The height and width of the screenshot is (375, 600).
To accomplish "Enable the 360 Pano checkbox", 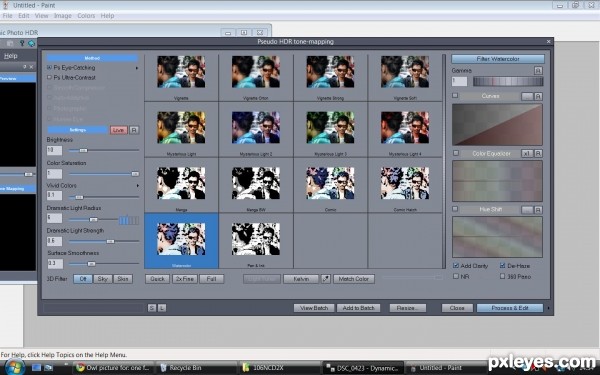I will pyautogui.click(x=502, y=276).
